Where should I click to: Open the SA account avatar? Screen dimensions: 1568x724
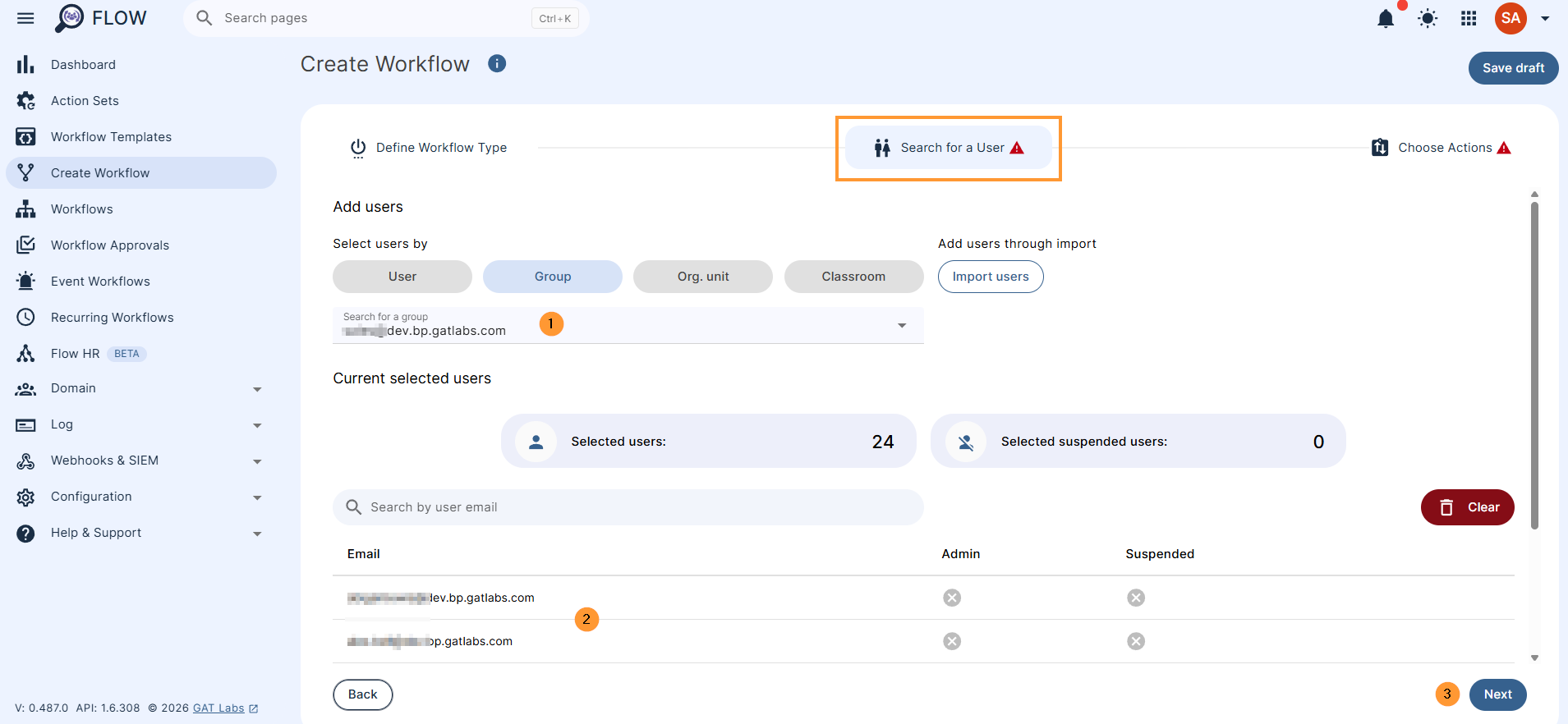point(1511,18)
